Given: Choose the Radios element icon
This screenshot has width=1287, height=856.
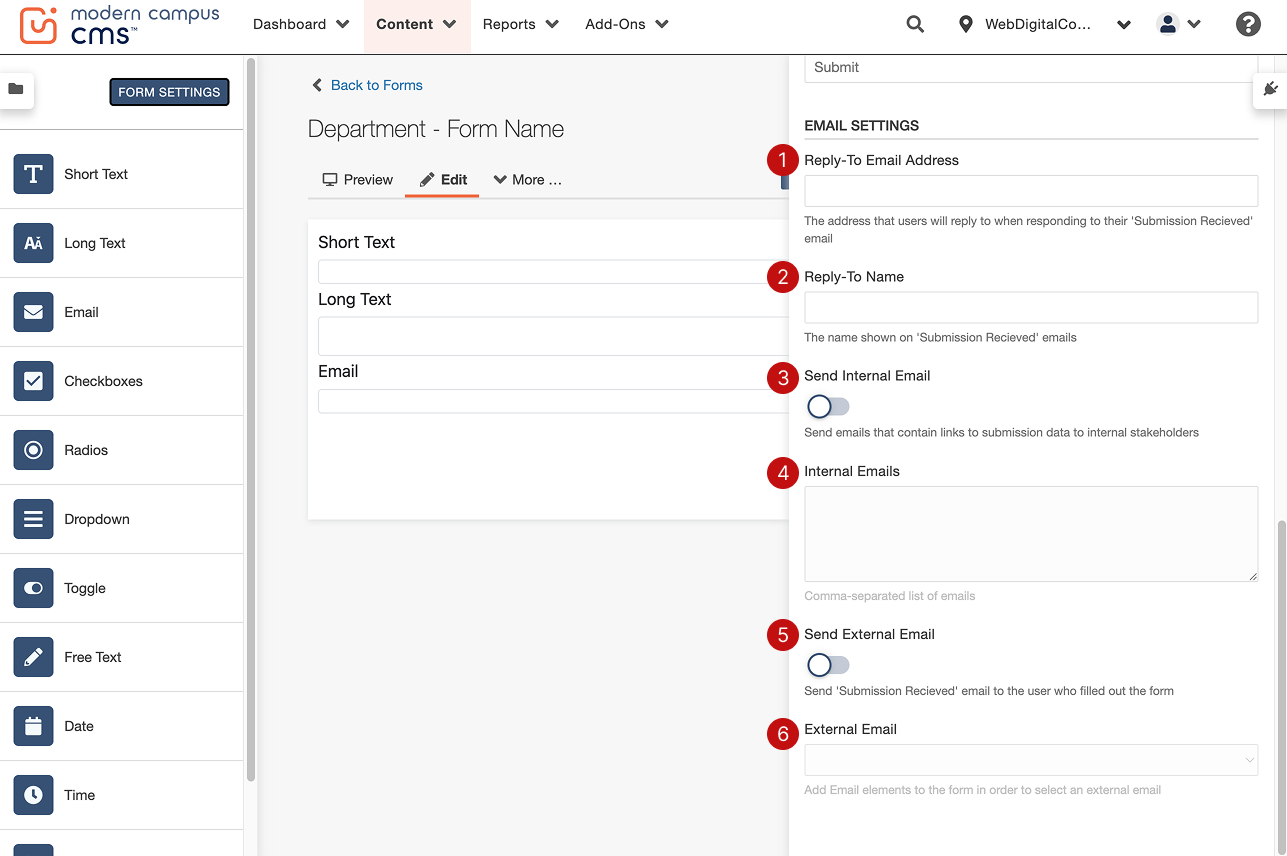Looking at the screenshot, I should pyautogui.click(x=33, y=450).
